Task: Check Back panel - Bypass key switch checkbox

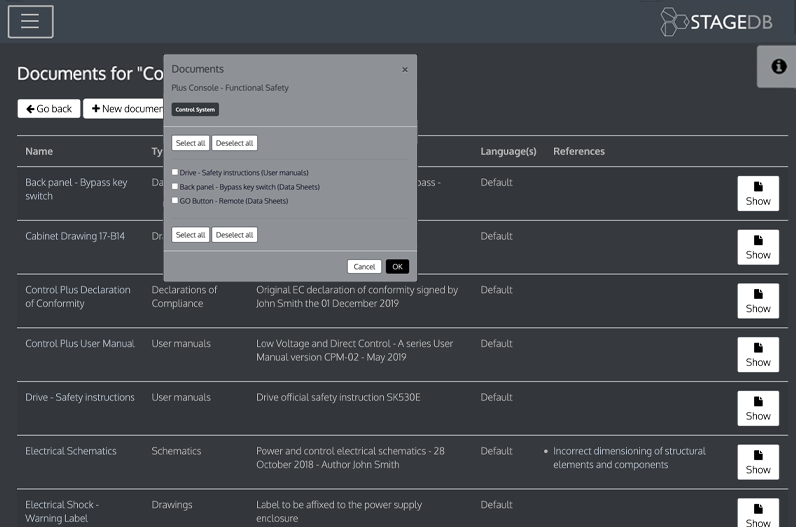Action: [175, 186]
